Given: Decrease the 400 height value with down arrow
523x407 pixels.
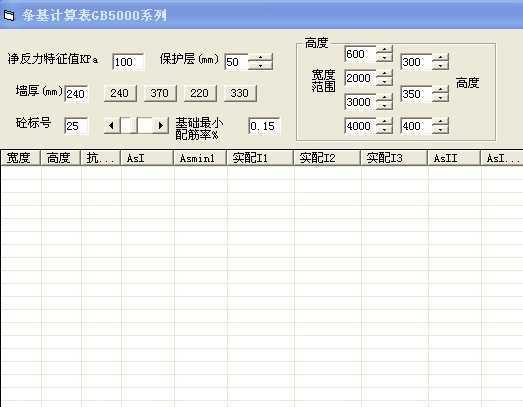Looking at the screenshot, I should click(x=441, y=130).
